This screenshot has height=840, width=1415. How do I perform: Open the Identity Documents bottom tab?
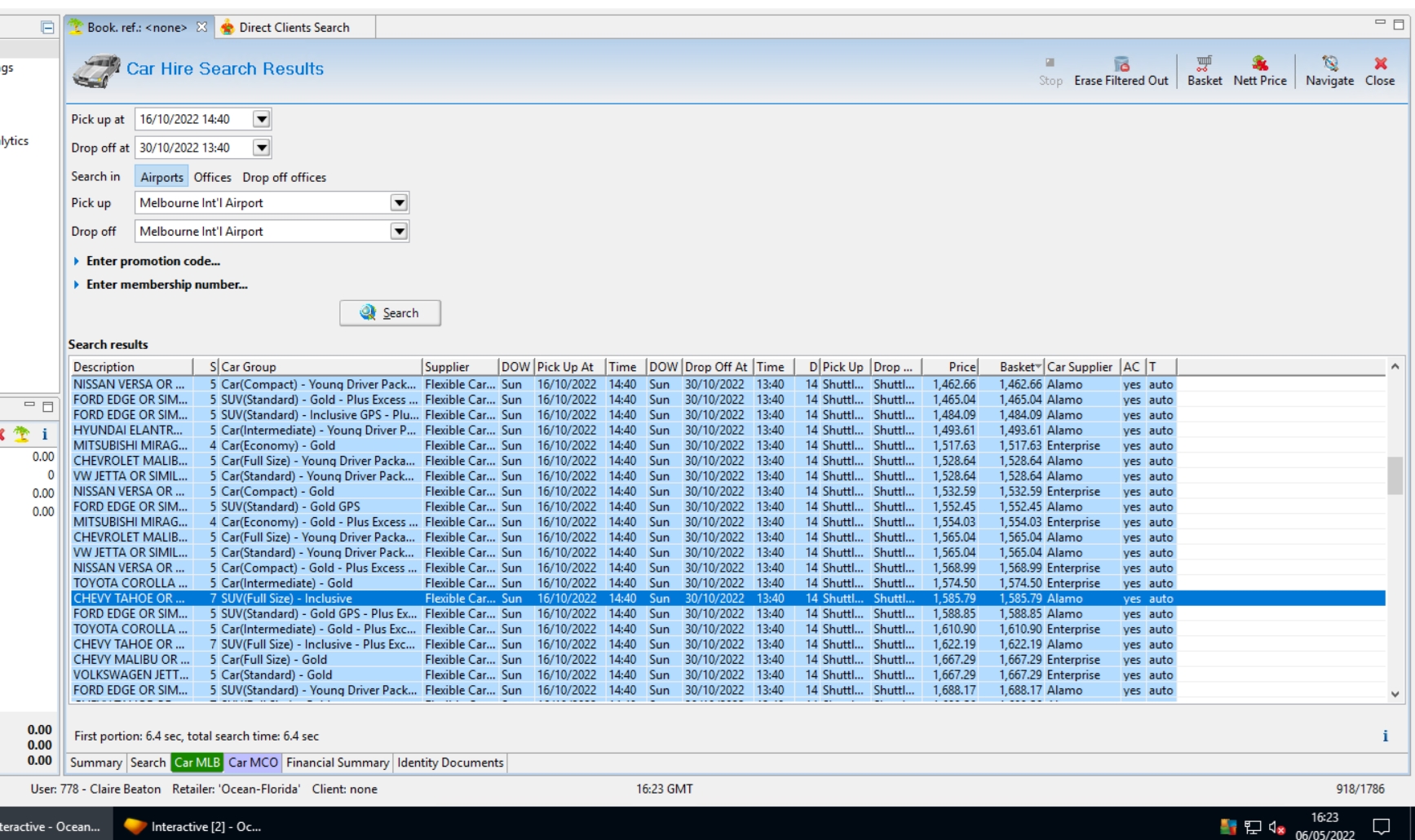point(450,763)
